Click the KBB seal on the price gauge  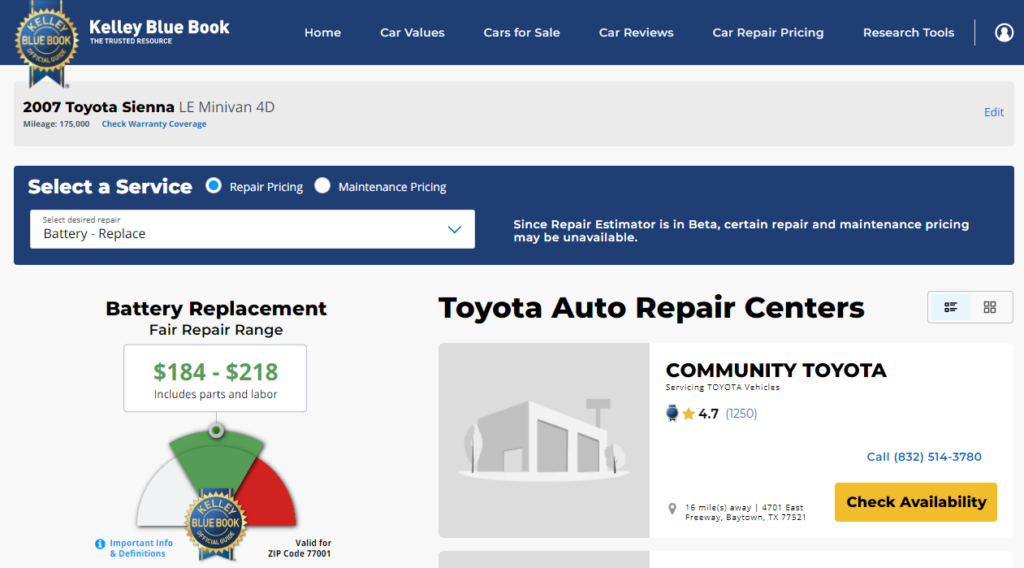[x=216, y=524]
